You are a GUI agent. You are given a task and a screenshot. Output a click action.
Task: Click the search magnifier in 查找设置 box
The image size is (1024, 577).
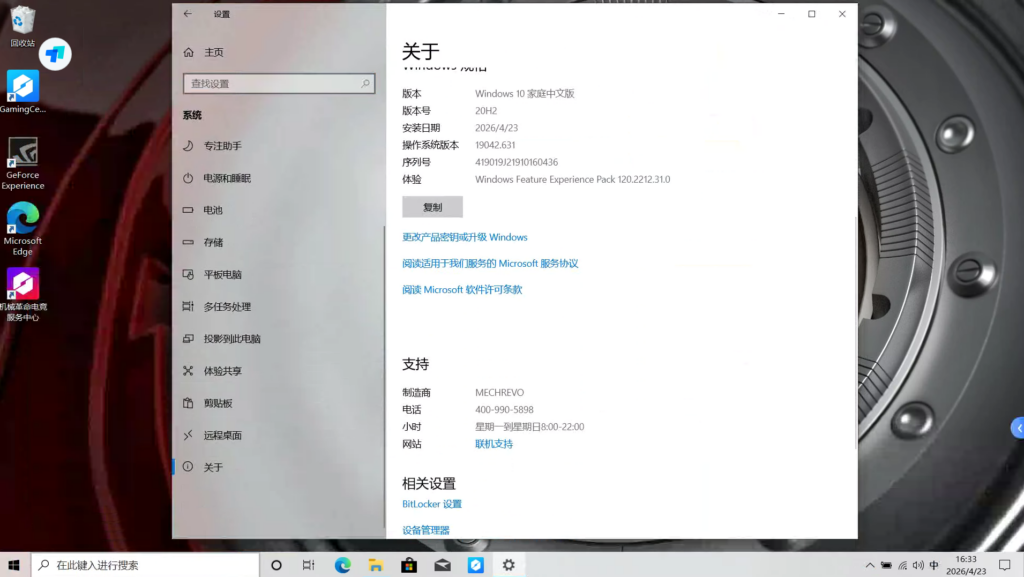point(365,84)
